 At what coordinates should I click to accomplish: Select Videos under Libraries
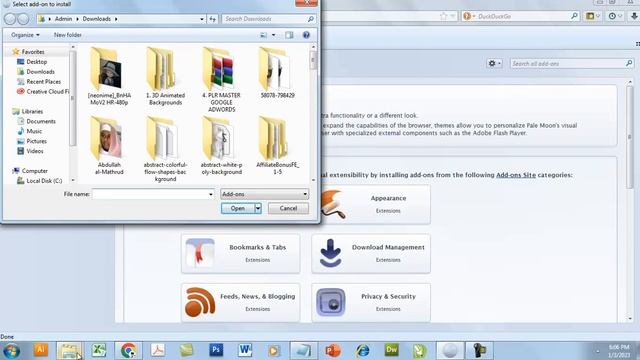pyautogui.click(x=35, y=151)
